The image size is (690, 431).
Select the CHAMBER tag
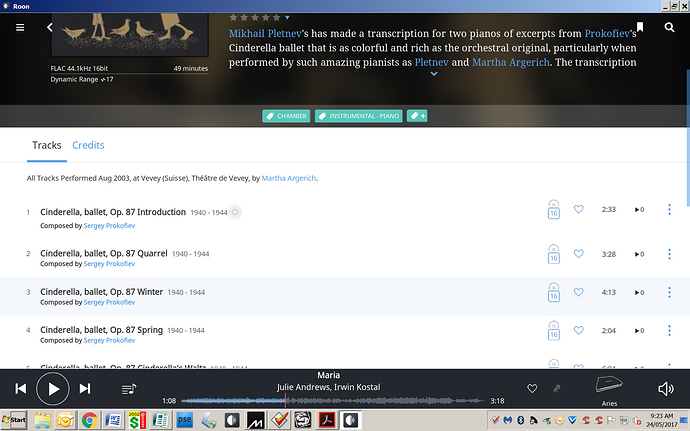click(x=286, y=116)
